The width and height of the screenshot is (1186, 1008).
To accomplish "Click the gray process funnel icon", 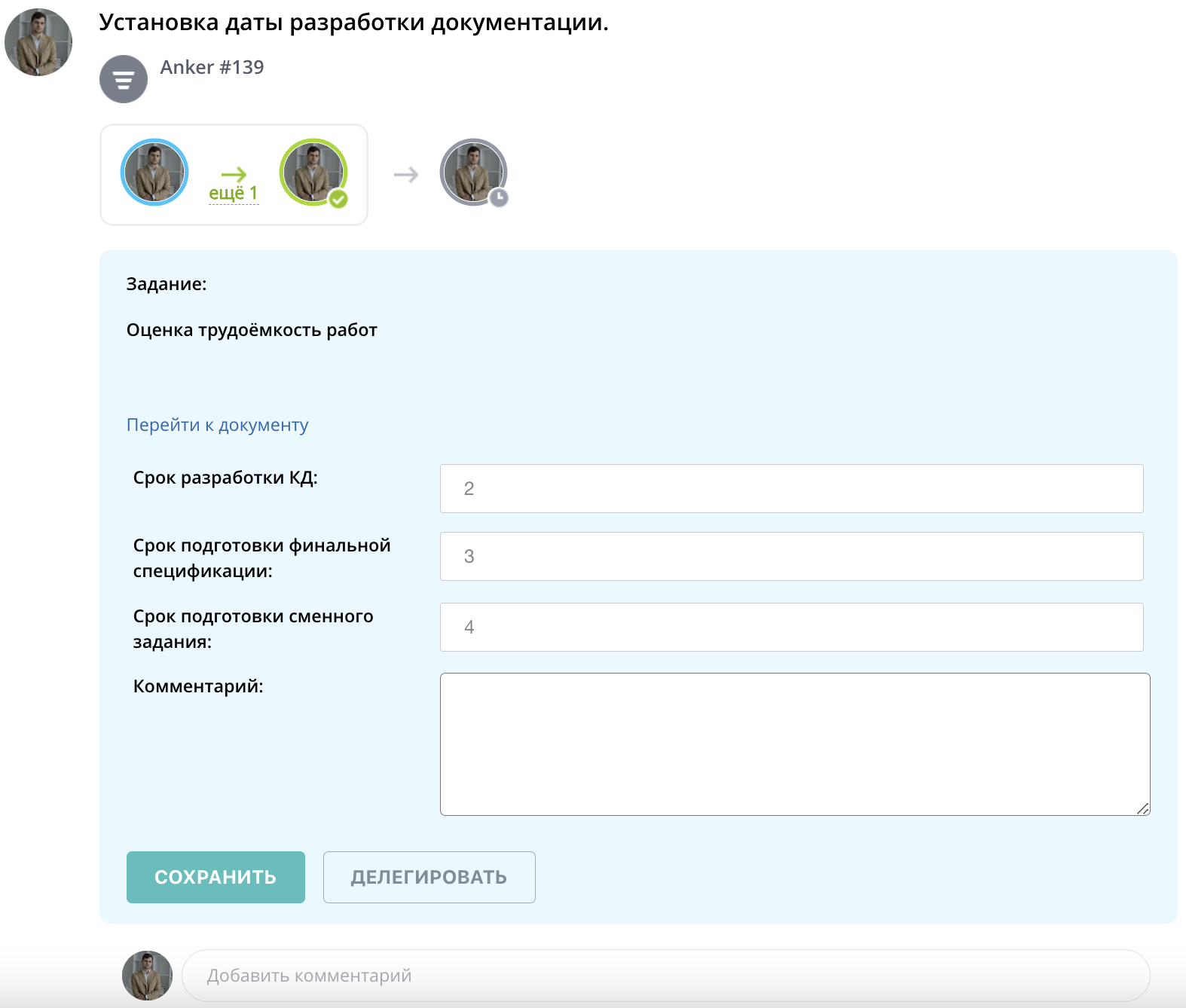I will pyautogui.click(x=124, y=79).
